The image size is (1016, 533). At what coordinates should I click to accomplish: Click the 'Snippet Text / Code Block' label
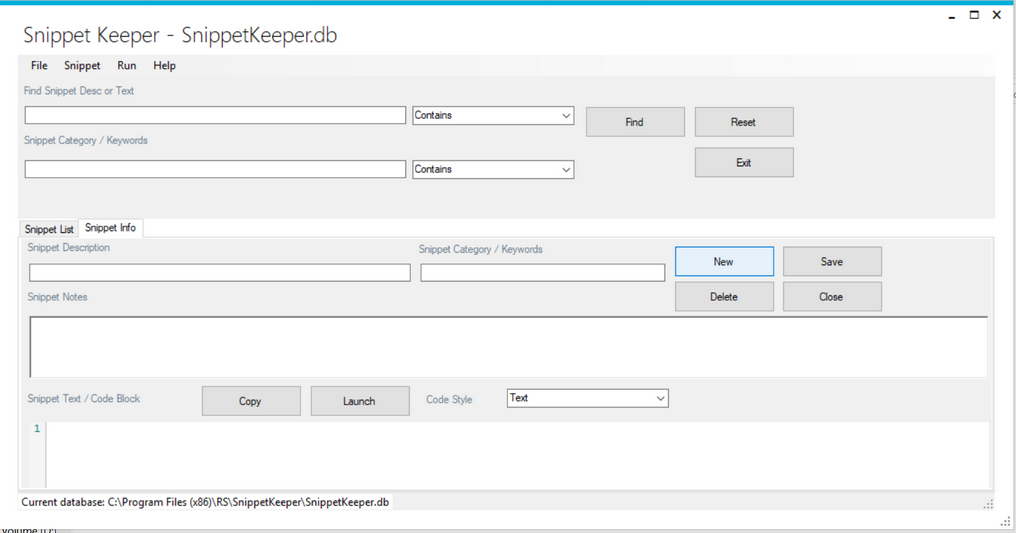point(84,399)
